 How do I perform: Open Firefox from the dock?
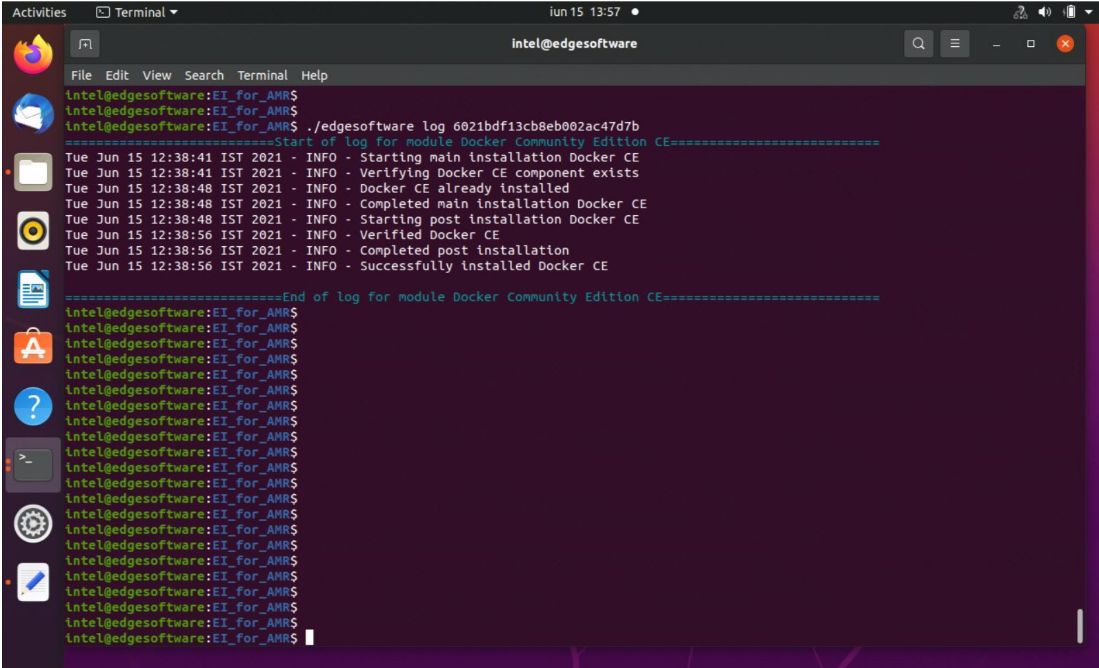33,55
